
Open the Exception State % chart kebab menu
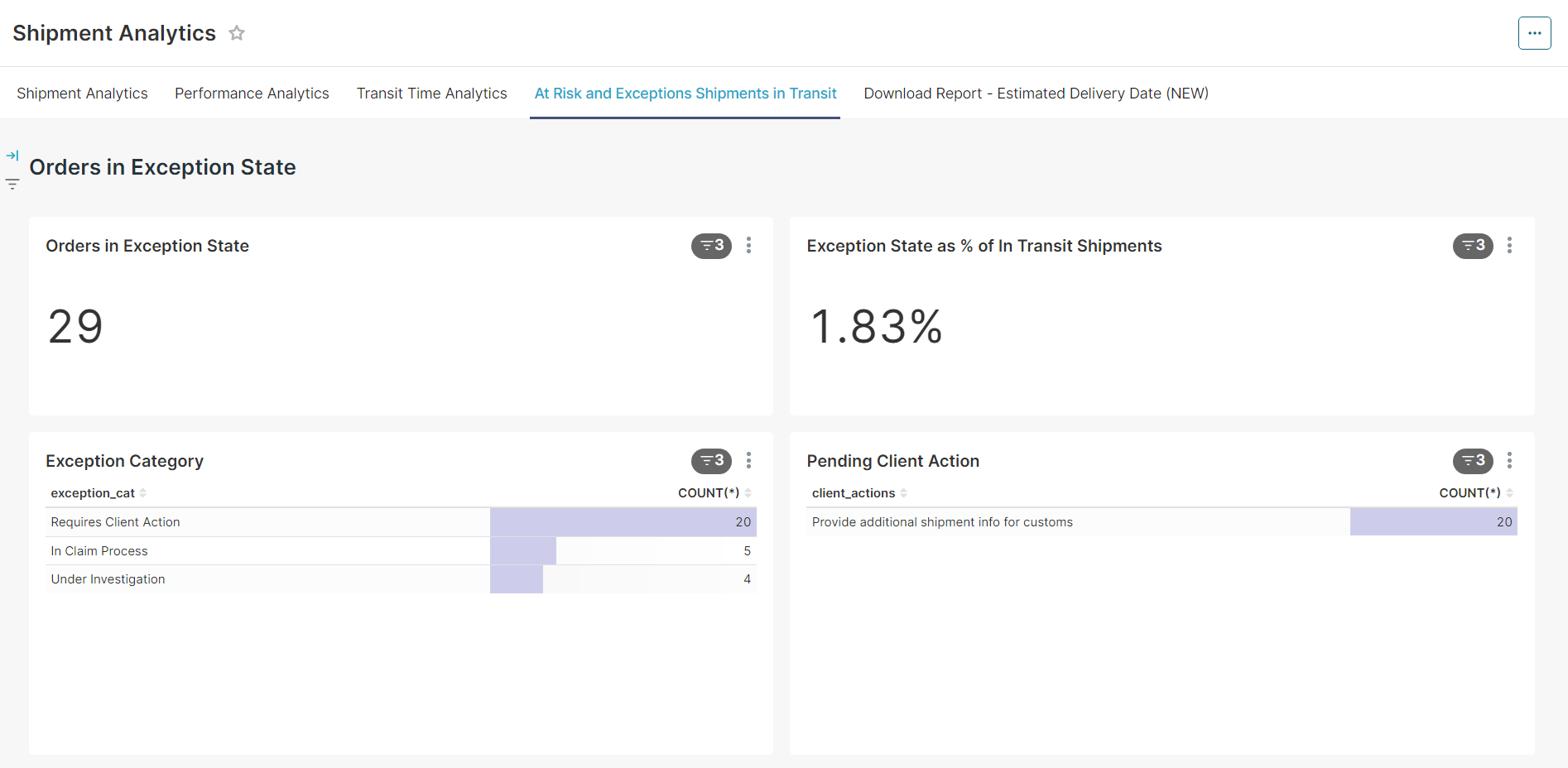click(x=1509, y=246)
